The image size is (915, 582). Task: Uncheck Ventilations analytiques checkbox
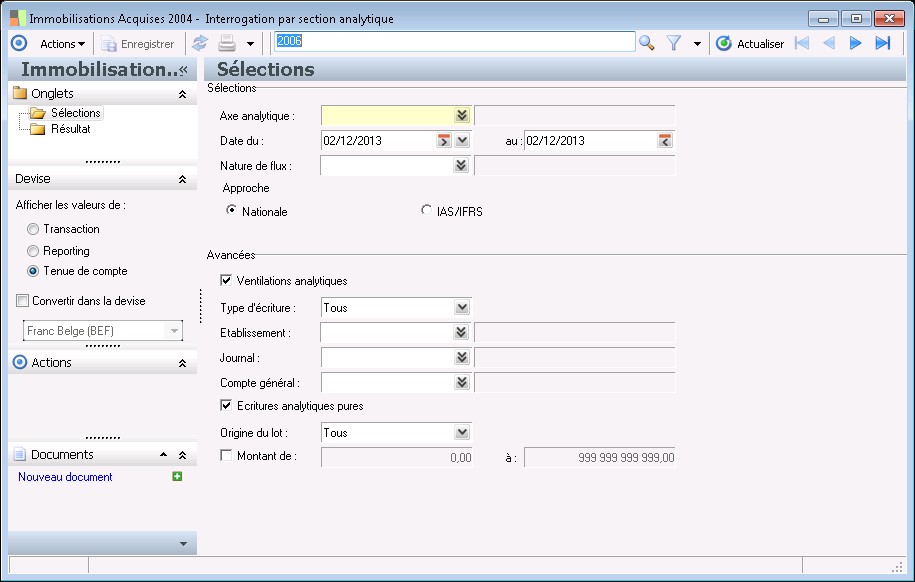pos(226,281)
